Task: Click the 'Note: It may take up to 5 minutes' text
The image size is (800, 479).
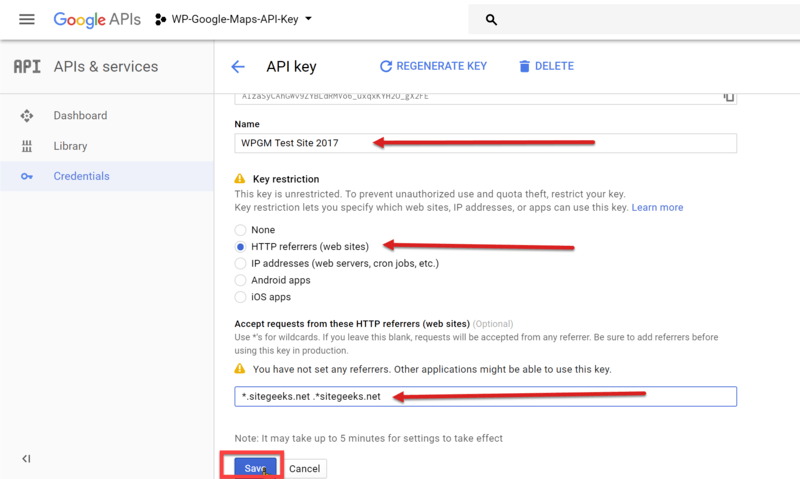Action: pyautogui.click(x=368, y=438)
